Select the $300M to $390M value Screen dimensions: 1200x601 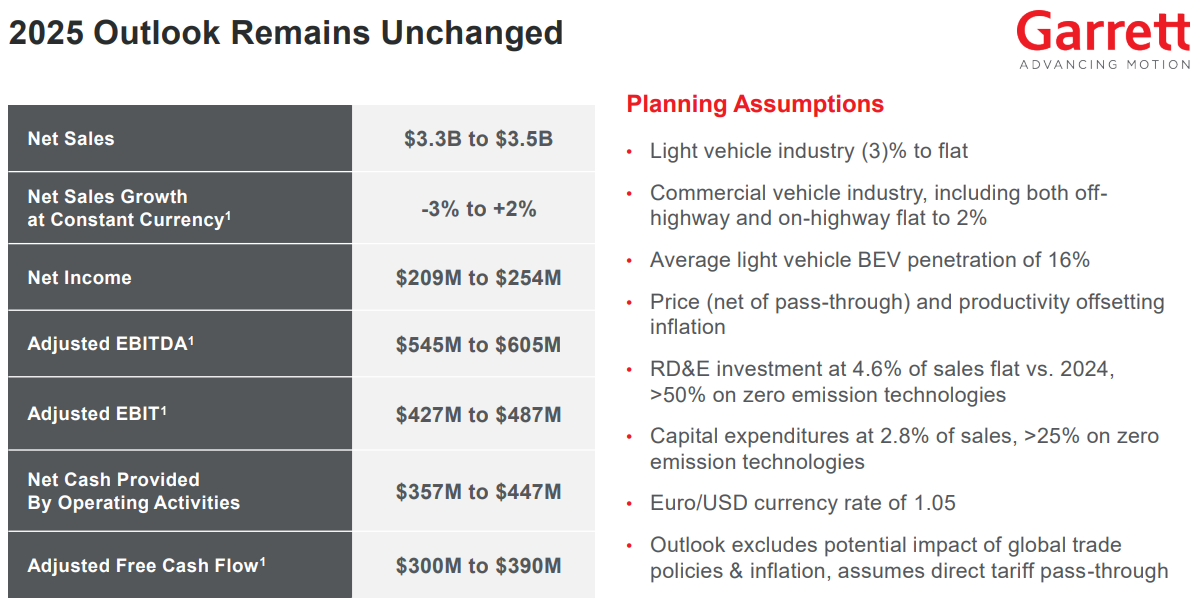tap(478, 566)
